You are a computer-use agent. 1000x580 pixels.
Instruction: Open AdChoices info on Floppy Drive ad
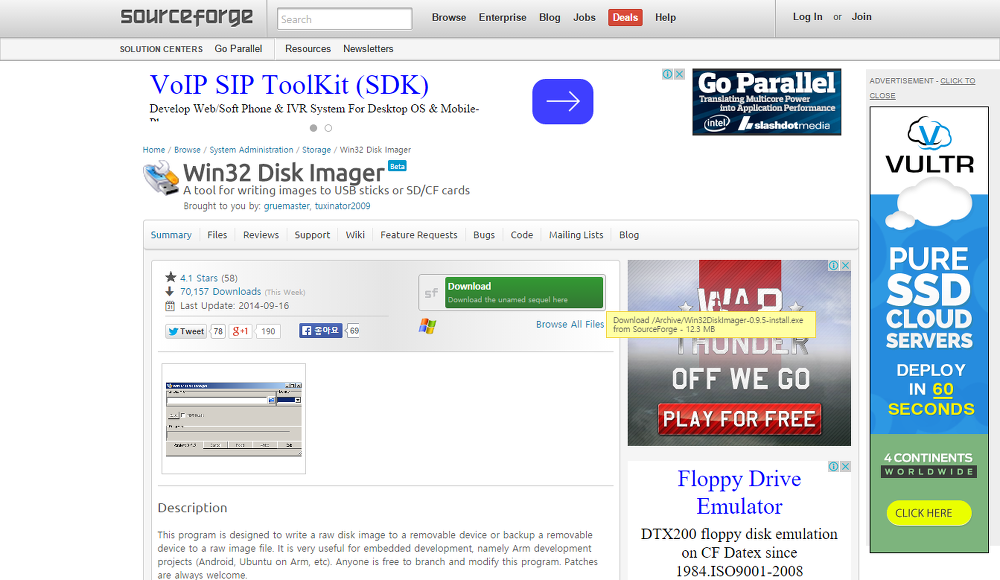[x=834, y=466]
